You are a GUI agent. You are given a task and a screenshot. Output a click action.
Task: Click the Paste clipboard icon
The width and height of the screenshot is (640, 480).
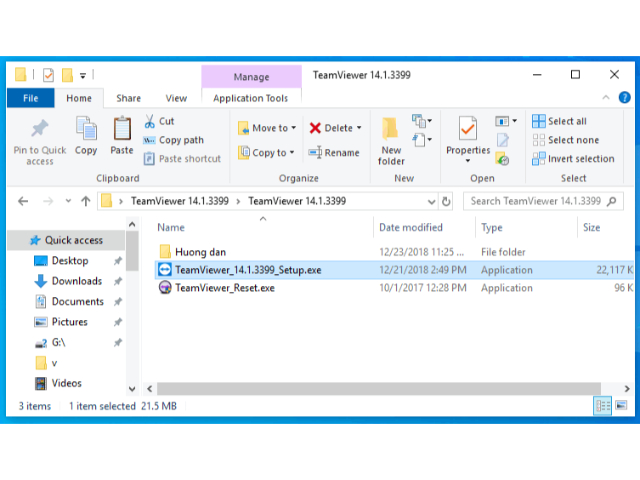coord(122,129)
